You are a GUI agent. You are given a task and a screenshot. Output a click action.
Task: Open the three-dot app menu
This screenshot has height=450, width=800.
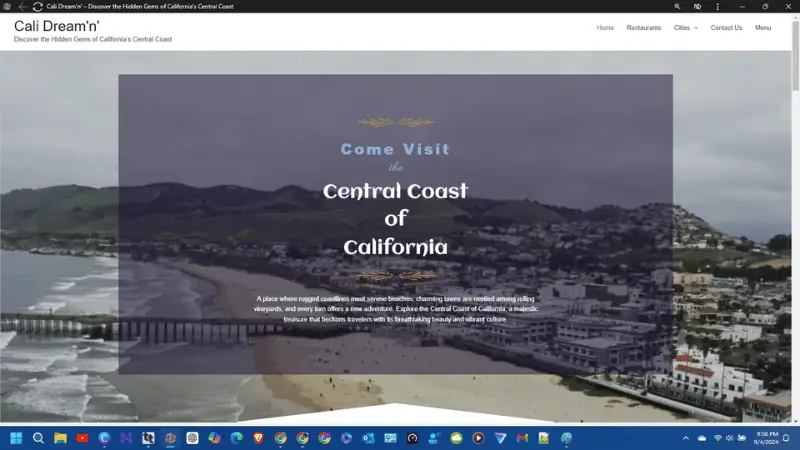[717, 7]
